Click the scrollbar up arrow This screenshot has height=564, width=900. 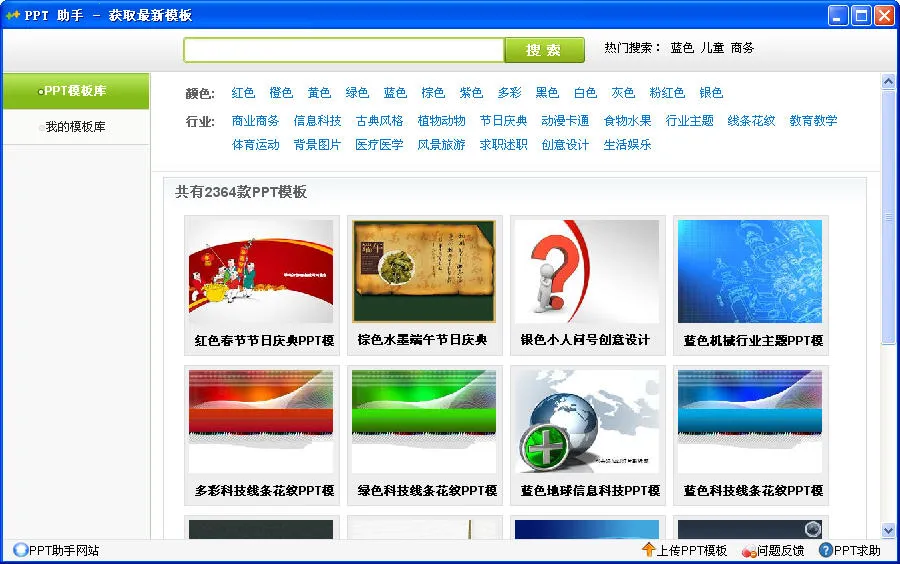click(888, 82)
